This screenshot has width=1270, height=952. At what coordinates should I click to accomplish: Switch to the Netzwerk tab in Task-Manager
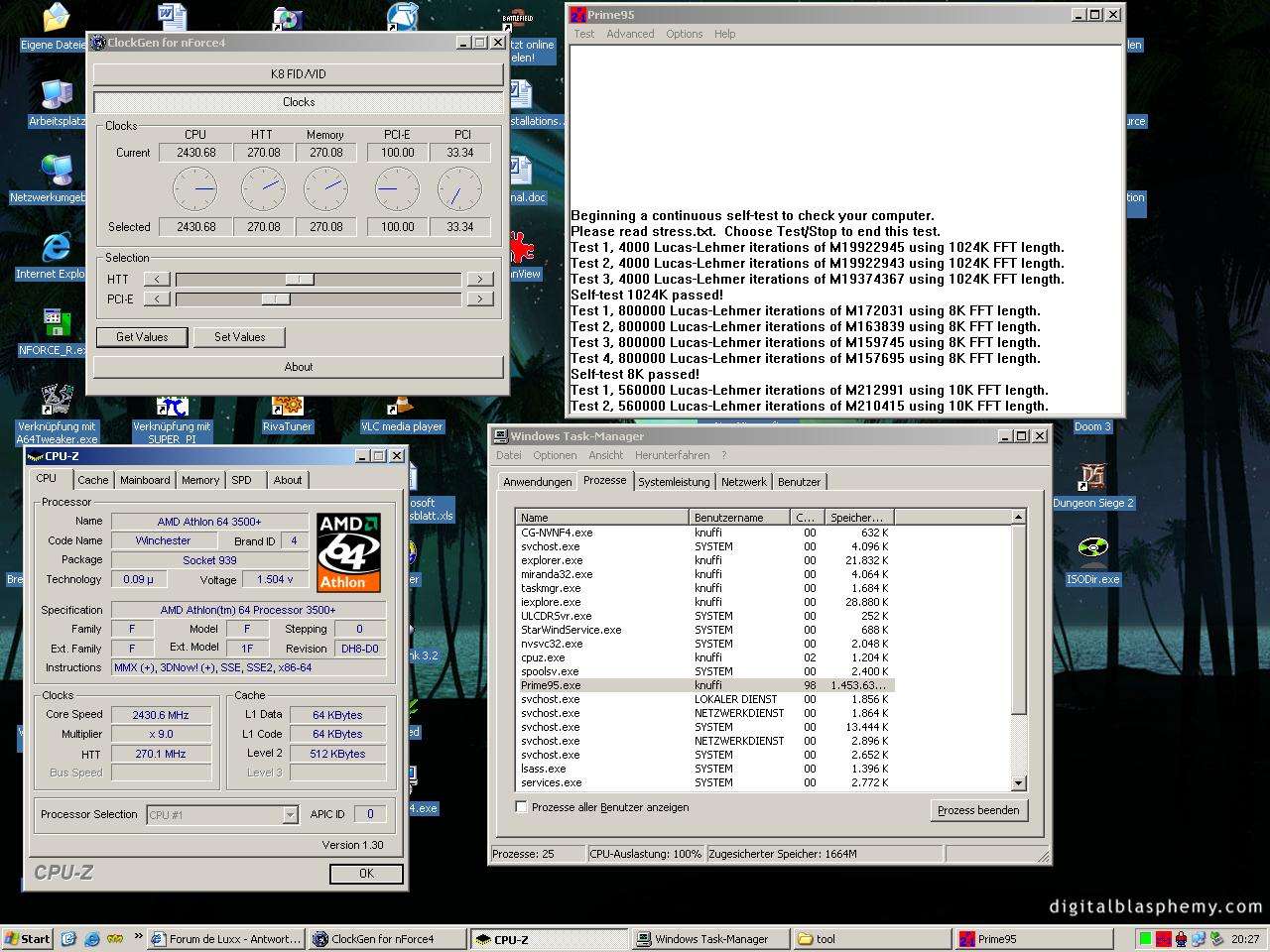click(x=744, y=482)
